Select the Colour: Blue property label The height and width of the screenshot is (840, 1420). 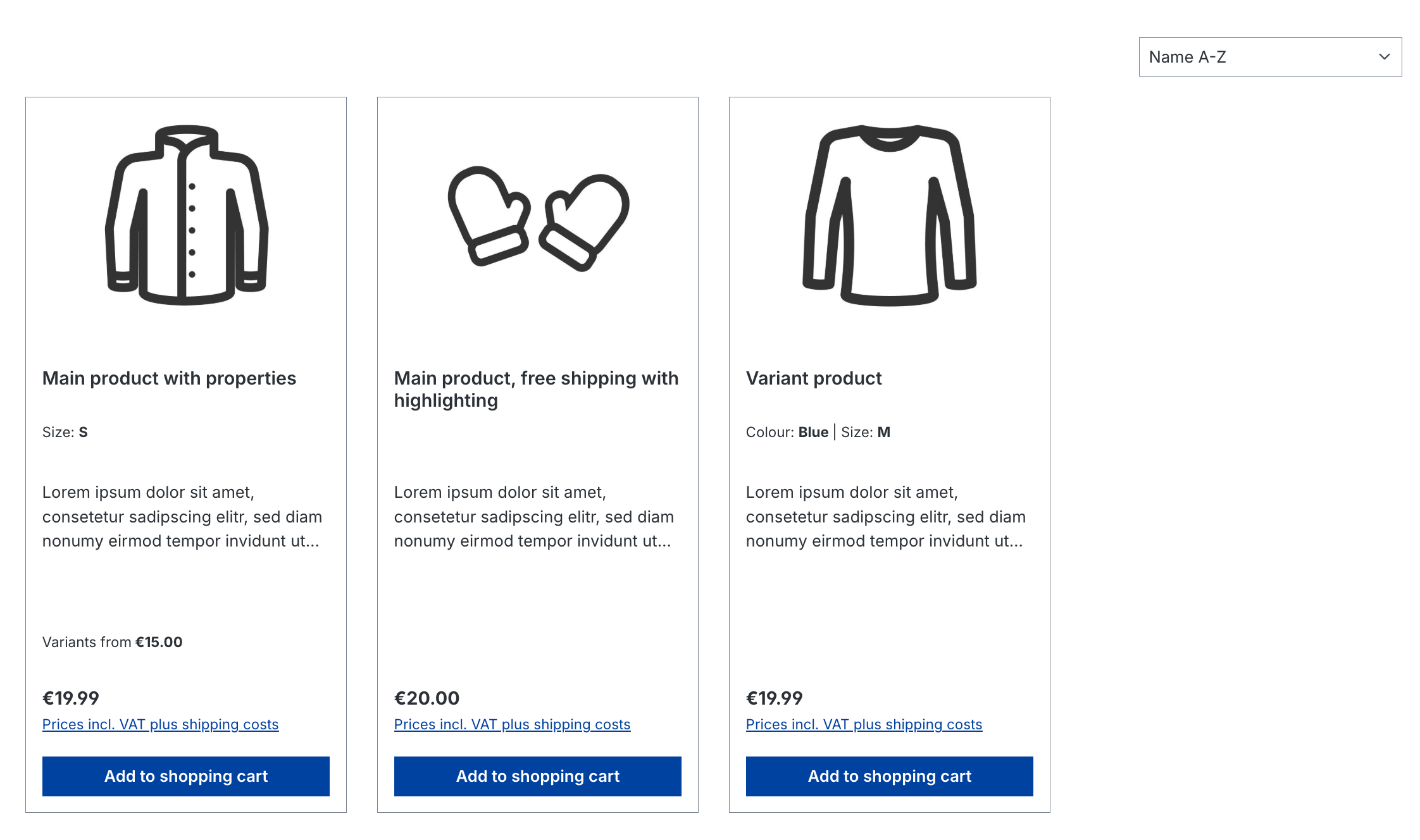point(787,432)
